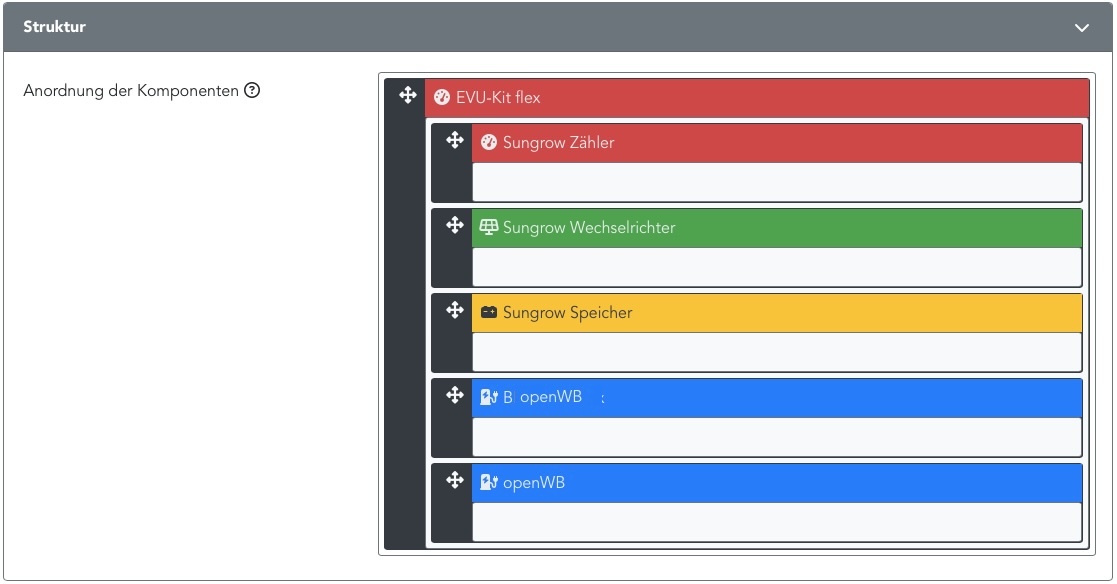Image resolution: width=1117 pixels, height=584 pixels.
Task: Grab the move handle of Sungrow Zähler
Action: click(454, 140)
